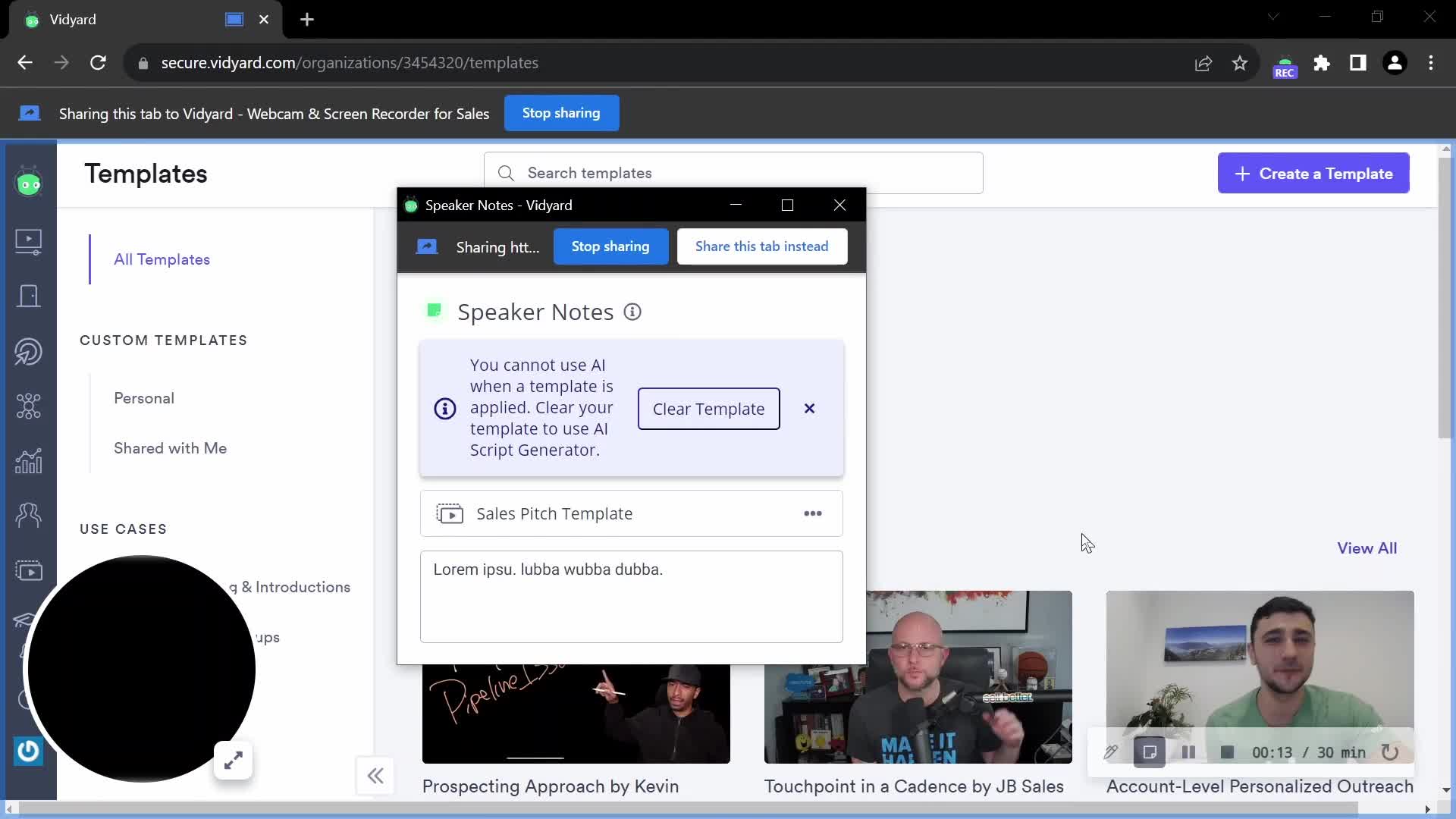Screen dimensions: 1456x819
Task: Click the Sales Pitch Template row
Action: (631, 513)
